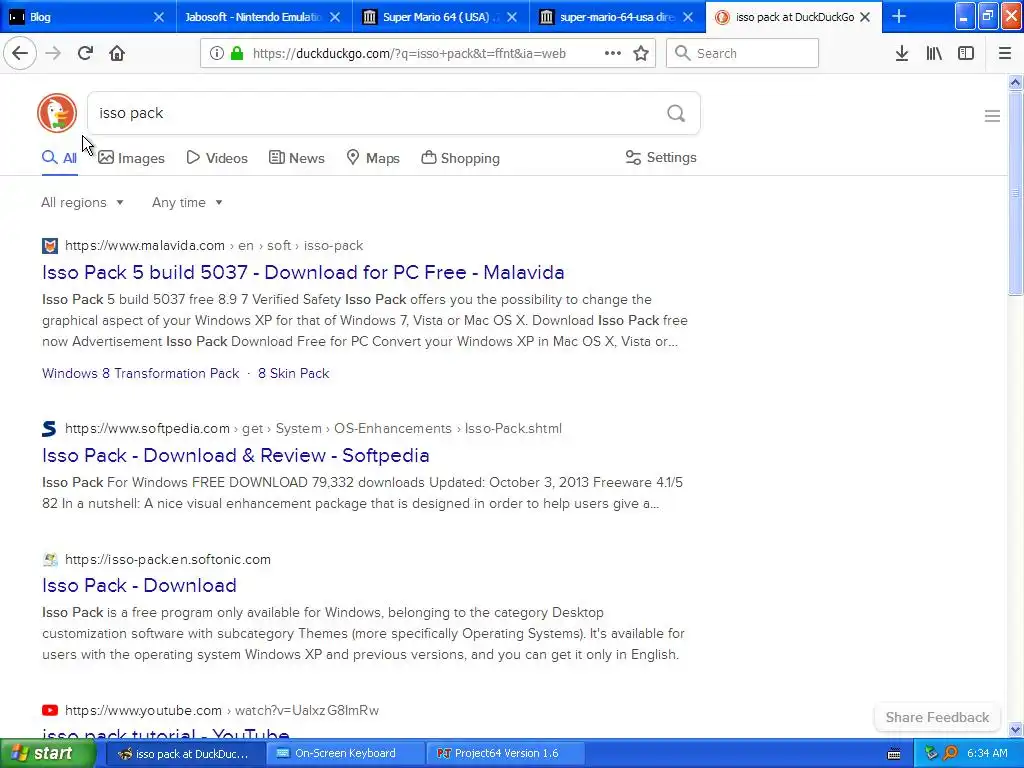Click the DuckDuckGo duck logo

pos(57,113)
